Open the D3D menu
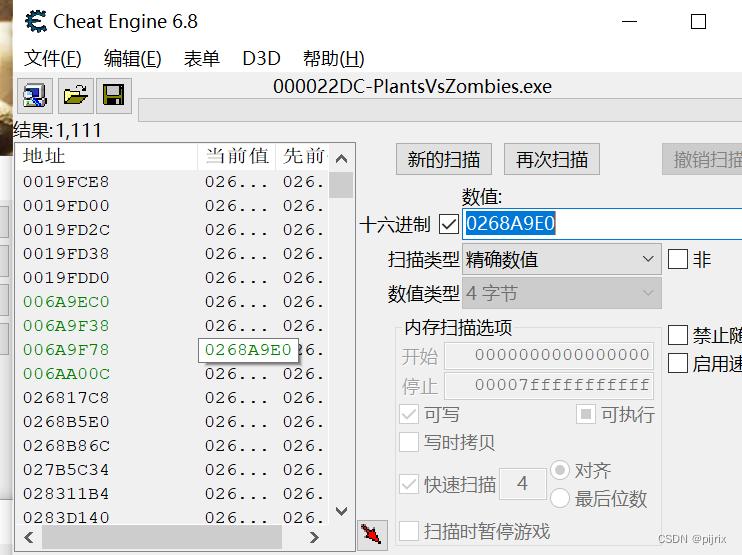 pos(261,59)
